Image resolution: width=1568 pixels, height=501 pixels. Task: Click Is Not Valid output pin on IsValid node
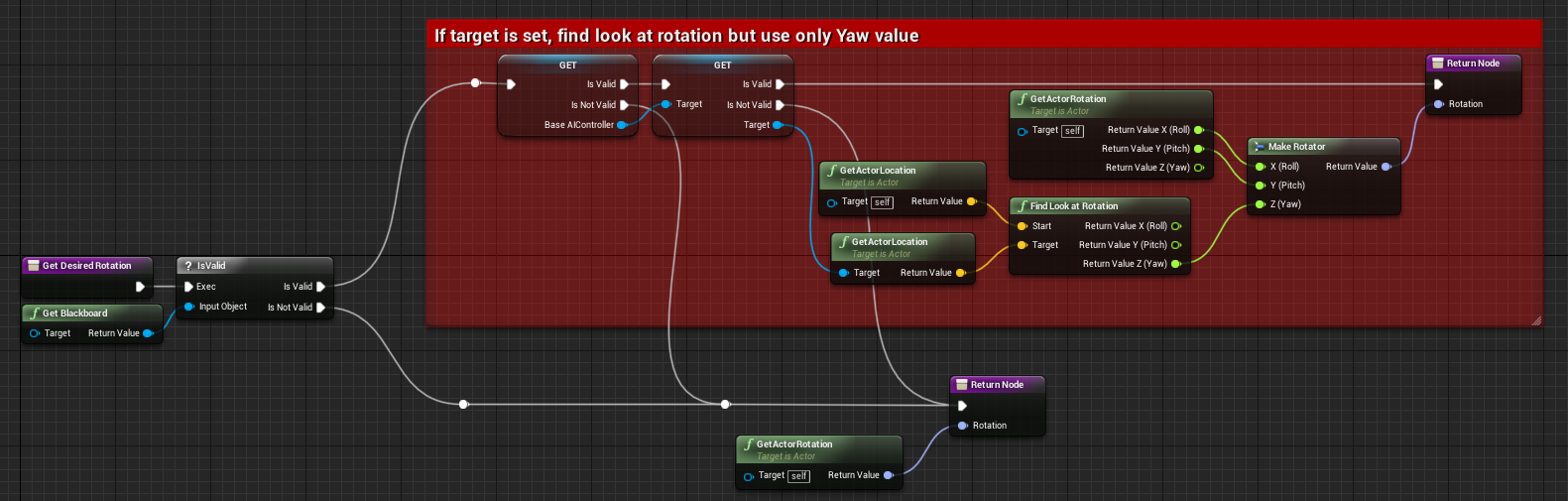[320, 308]
